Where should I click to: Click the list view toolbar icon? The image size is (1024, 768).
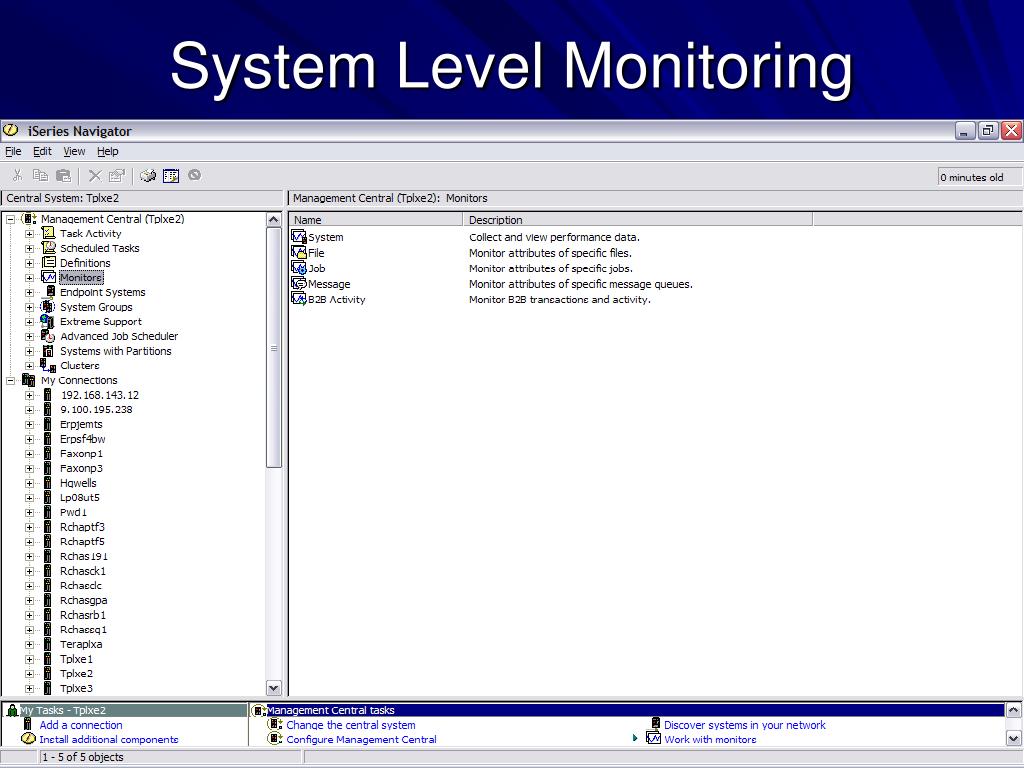tap(171, 175)
